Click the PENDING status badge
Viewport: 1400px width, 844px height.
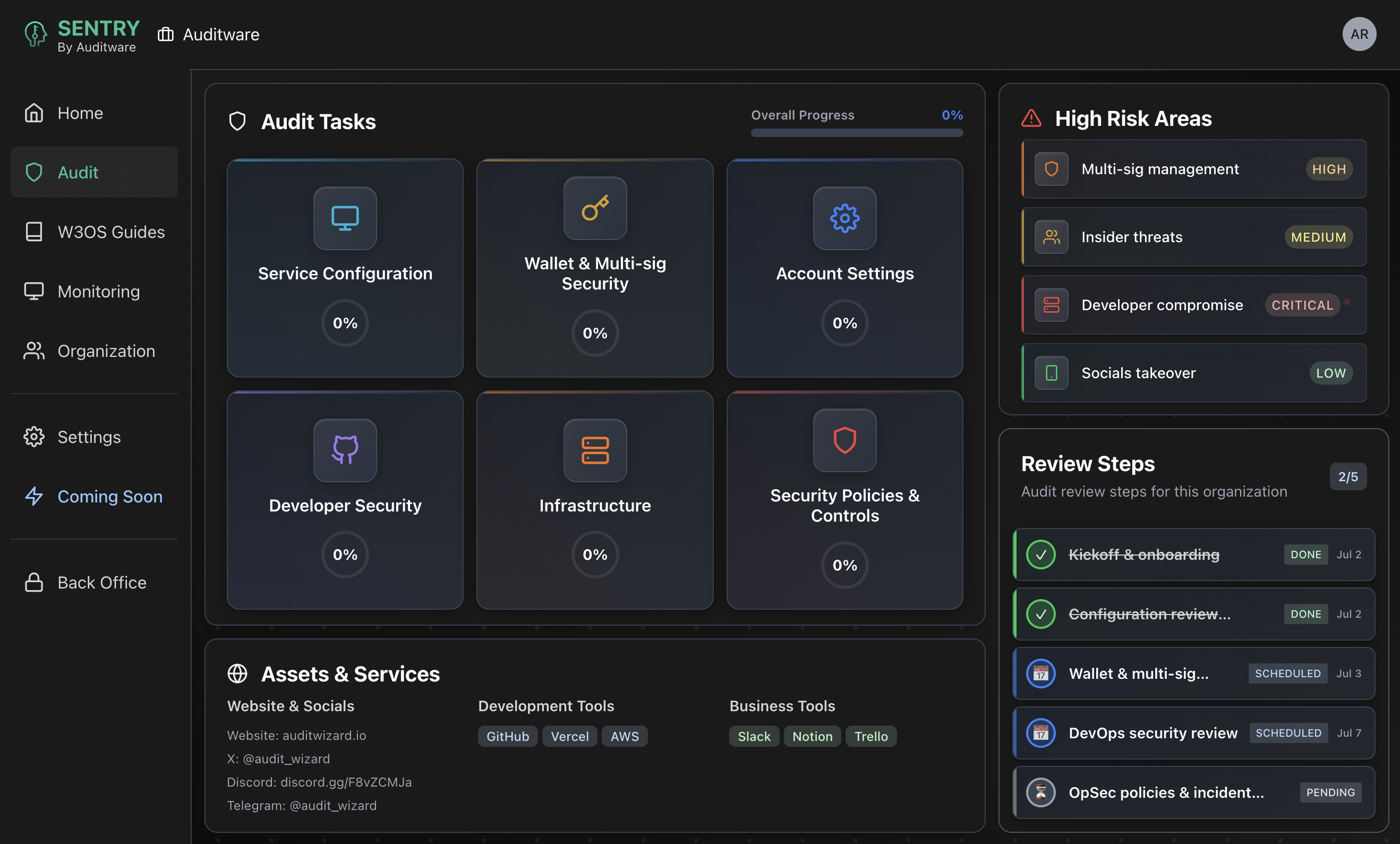tap(1329, 792)
